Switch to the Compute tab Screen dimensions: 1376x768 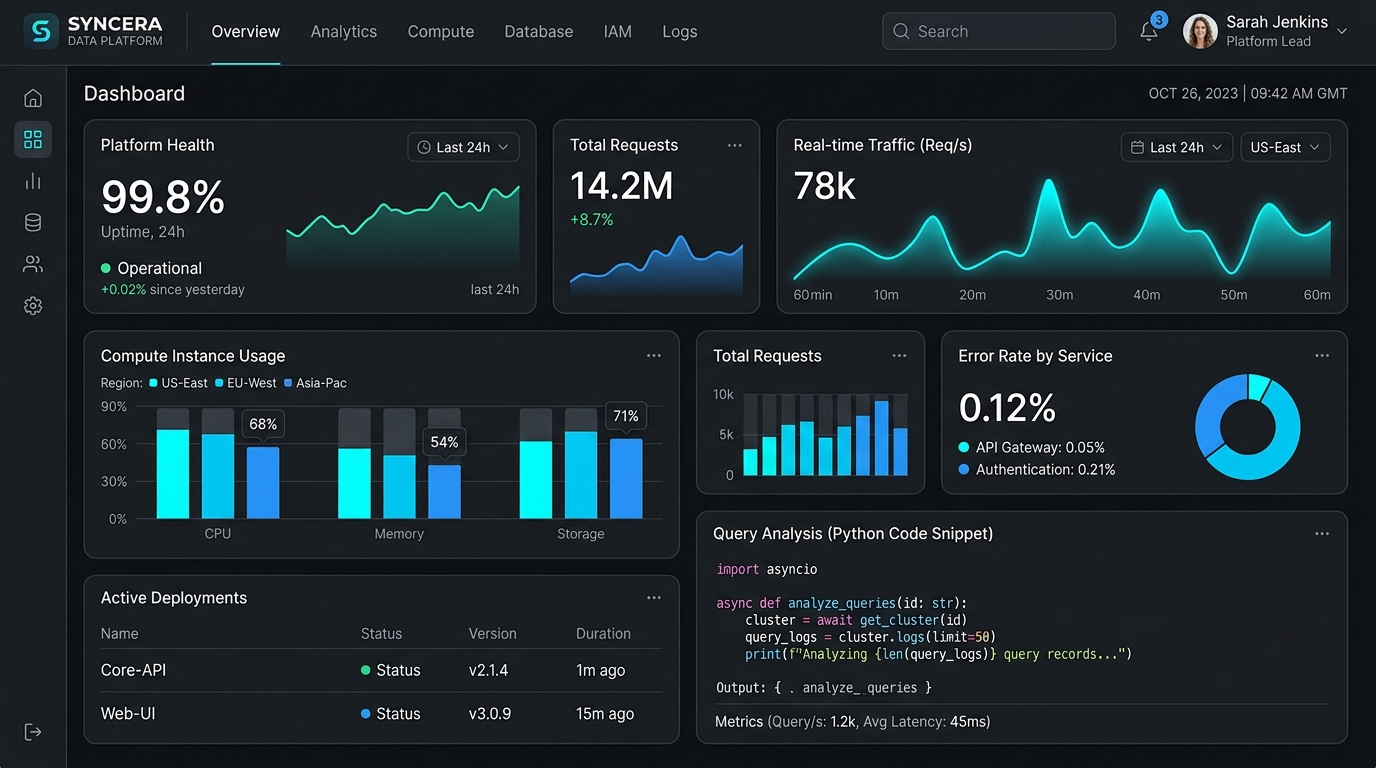point(441,32)
